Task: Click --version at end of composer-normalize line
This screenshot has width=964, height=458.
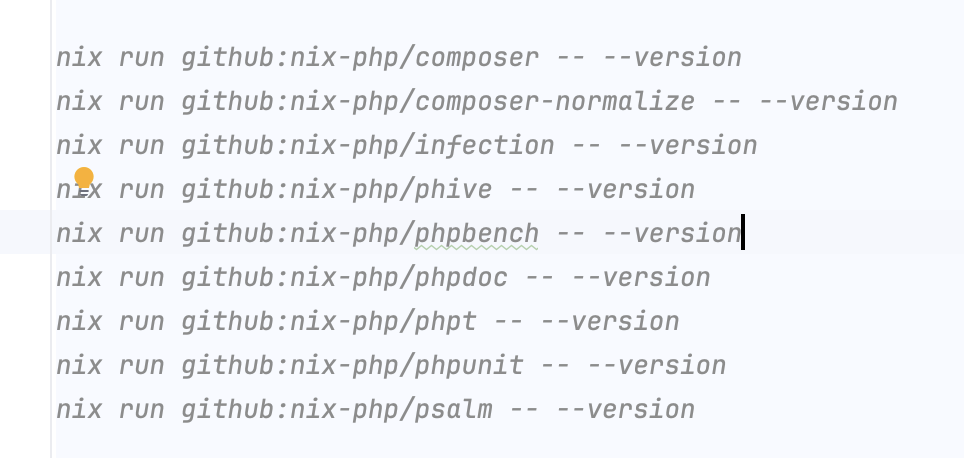Action: pyautogui.click(x=828, y=102)
